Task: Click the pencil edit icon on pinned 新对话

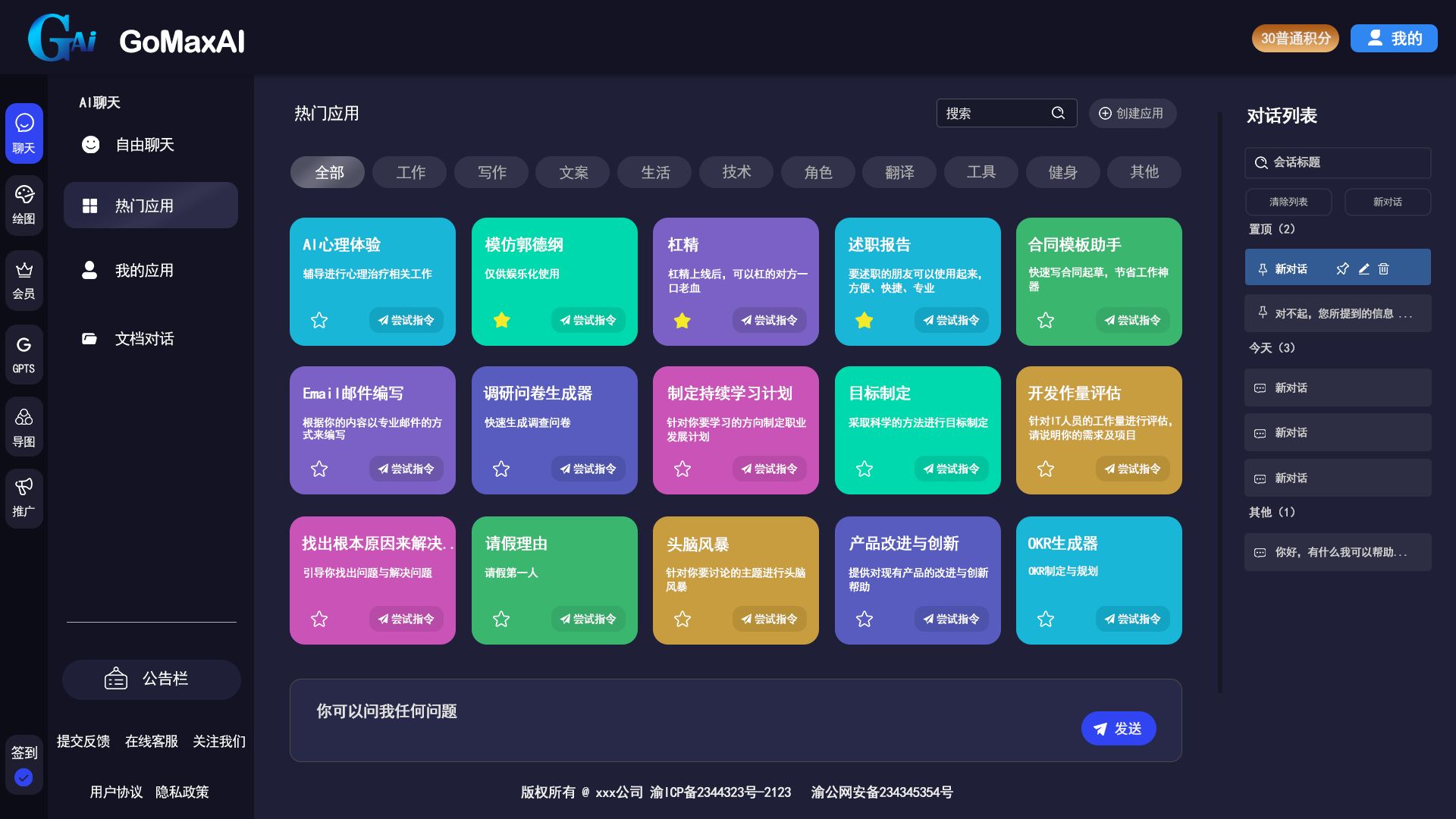Action: tap(1363, 268)
